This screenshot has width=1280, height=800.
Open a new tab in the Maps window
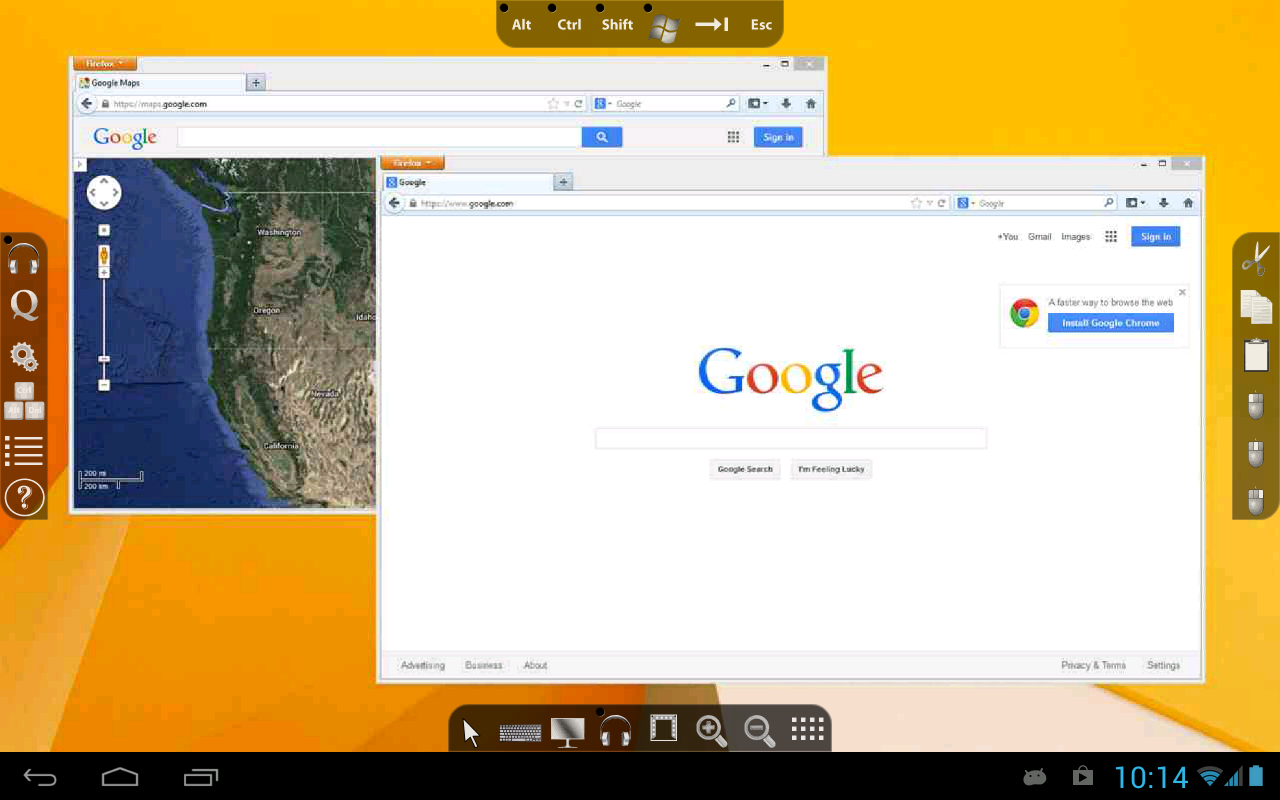(x=256, y=83)
